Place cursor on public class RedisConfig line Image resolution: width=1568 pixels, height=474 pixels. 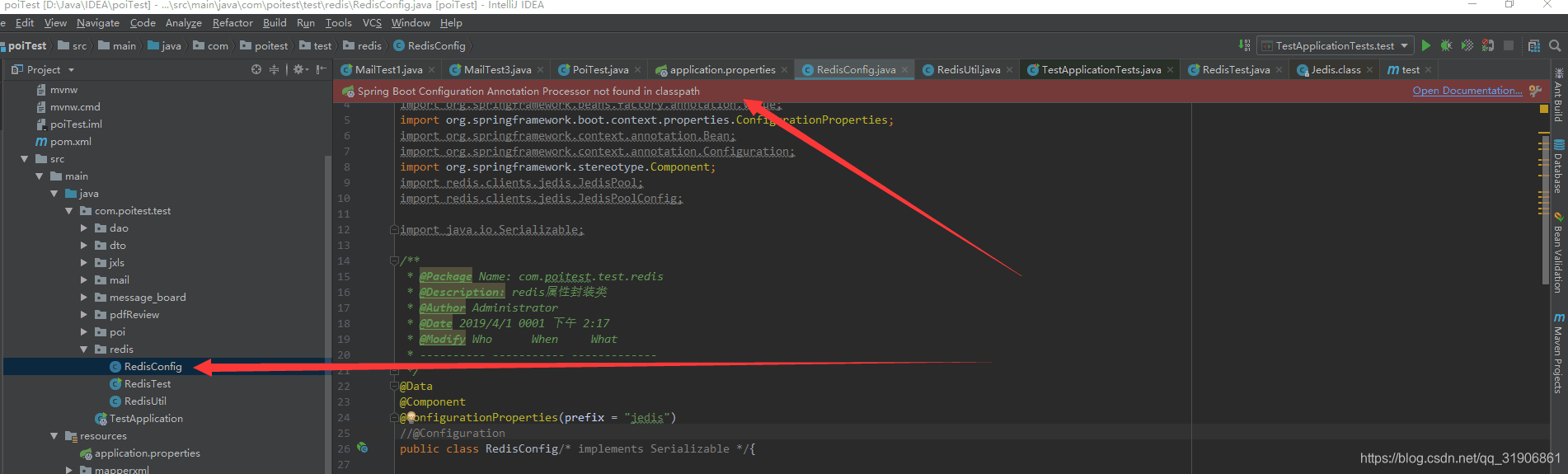click(577, 448)
